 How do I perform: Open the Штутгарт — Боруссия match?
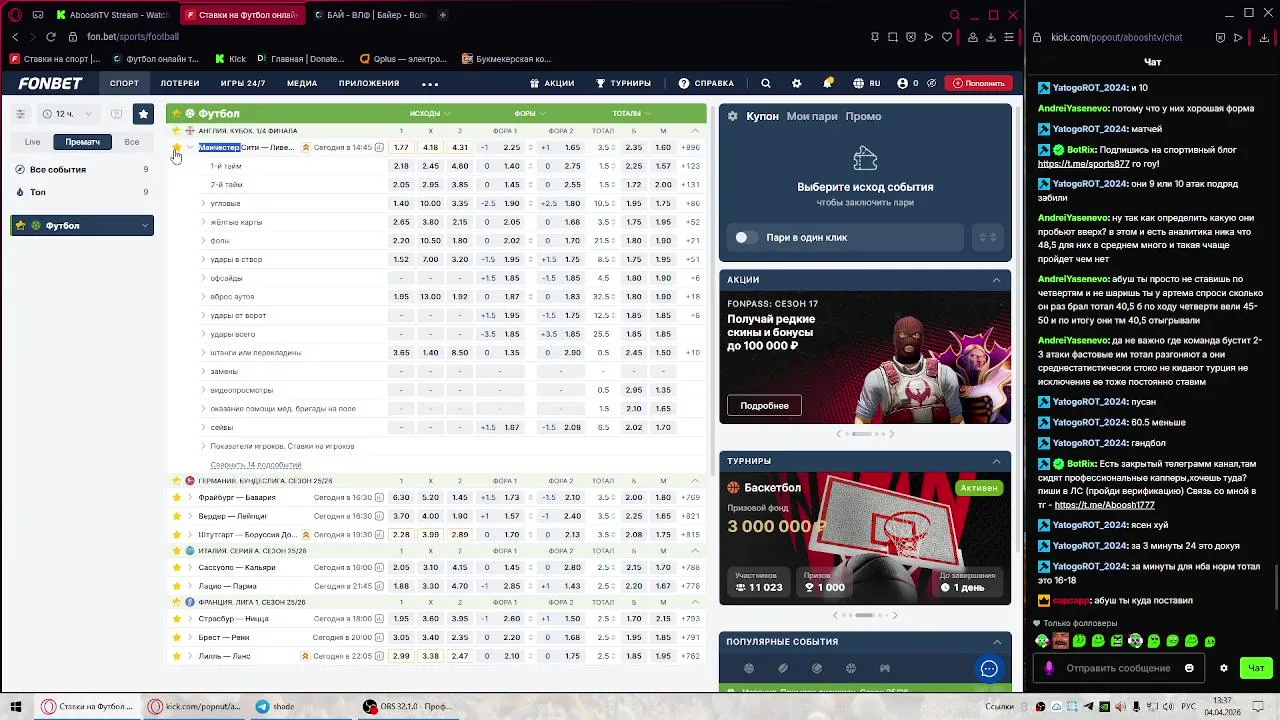[247, 535]
